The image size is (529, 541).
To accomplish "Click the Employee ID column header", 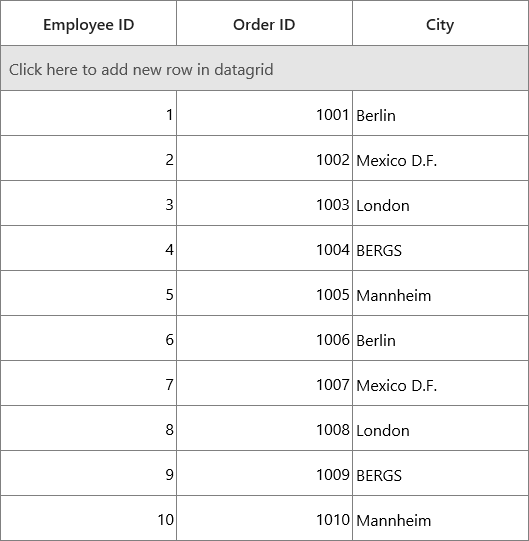I will point(89,23).
